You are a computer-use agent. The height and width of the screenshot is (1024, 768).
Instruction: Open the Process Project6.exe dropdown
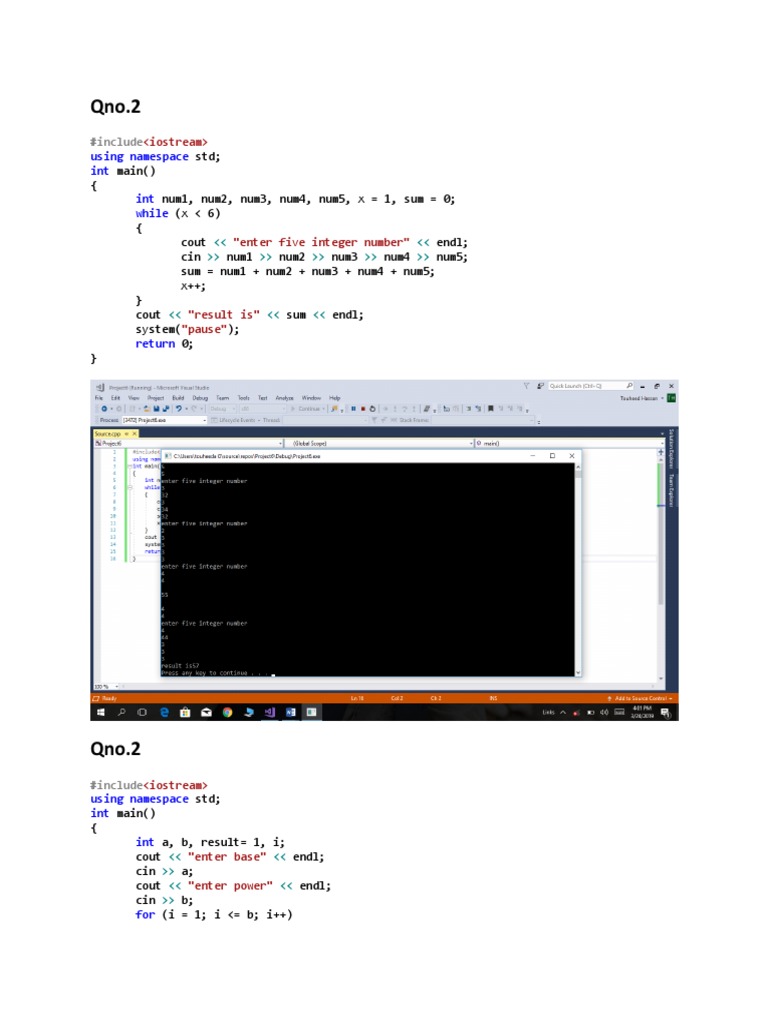(x=204, y=420)
